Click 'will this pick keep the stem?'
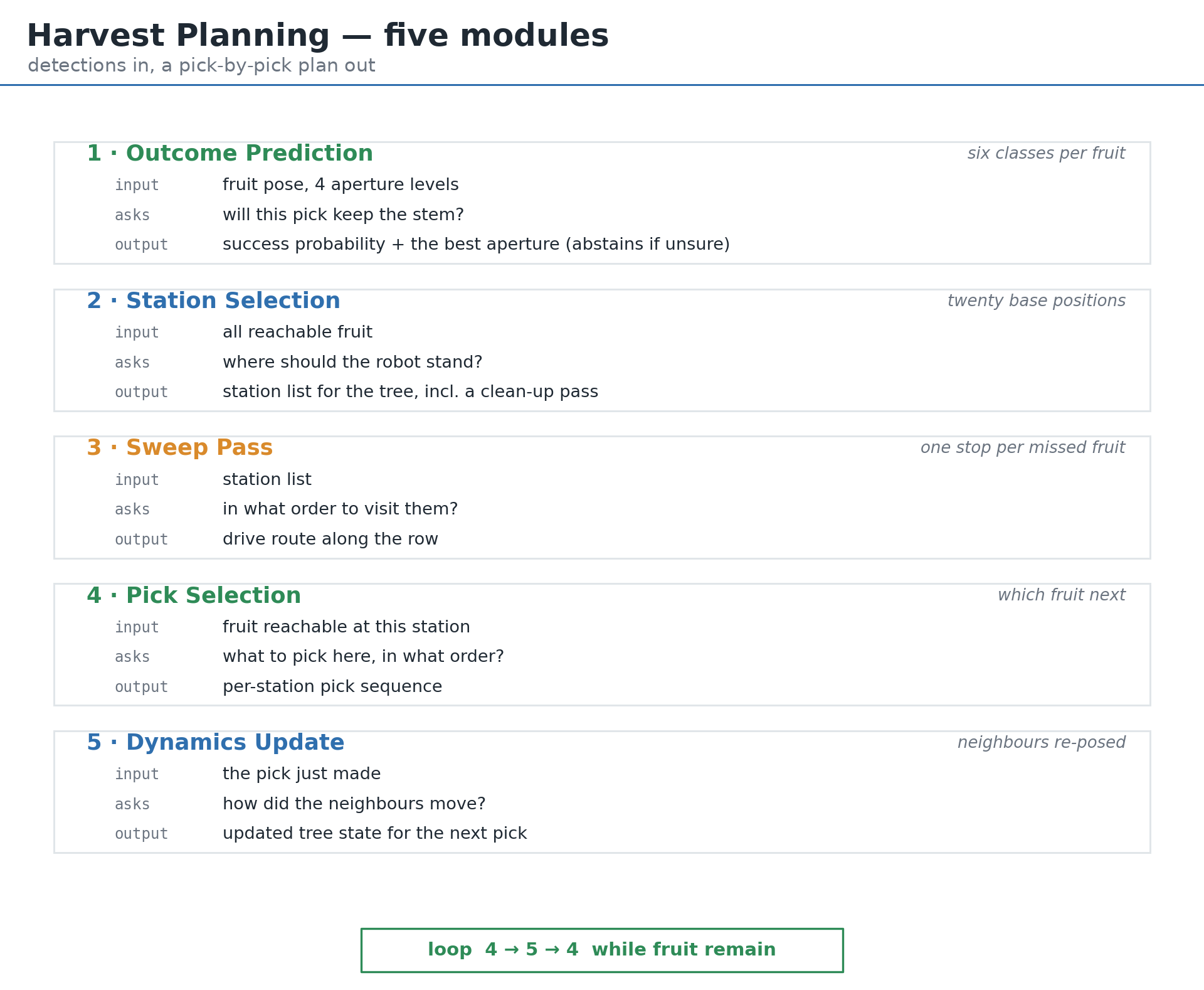 (343, 215)
